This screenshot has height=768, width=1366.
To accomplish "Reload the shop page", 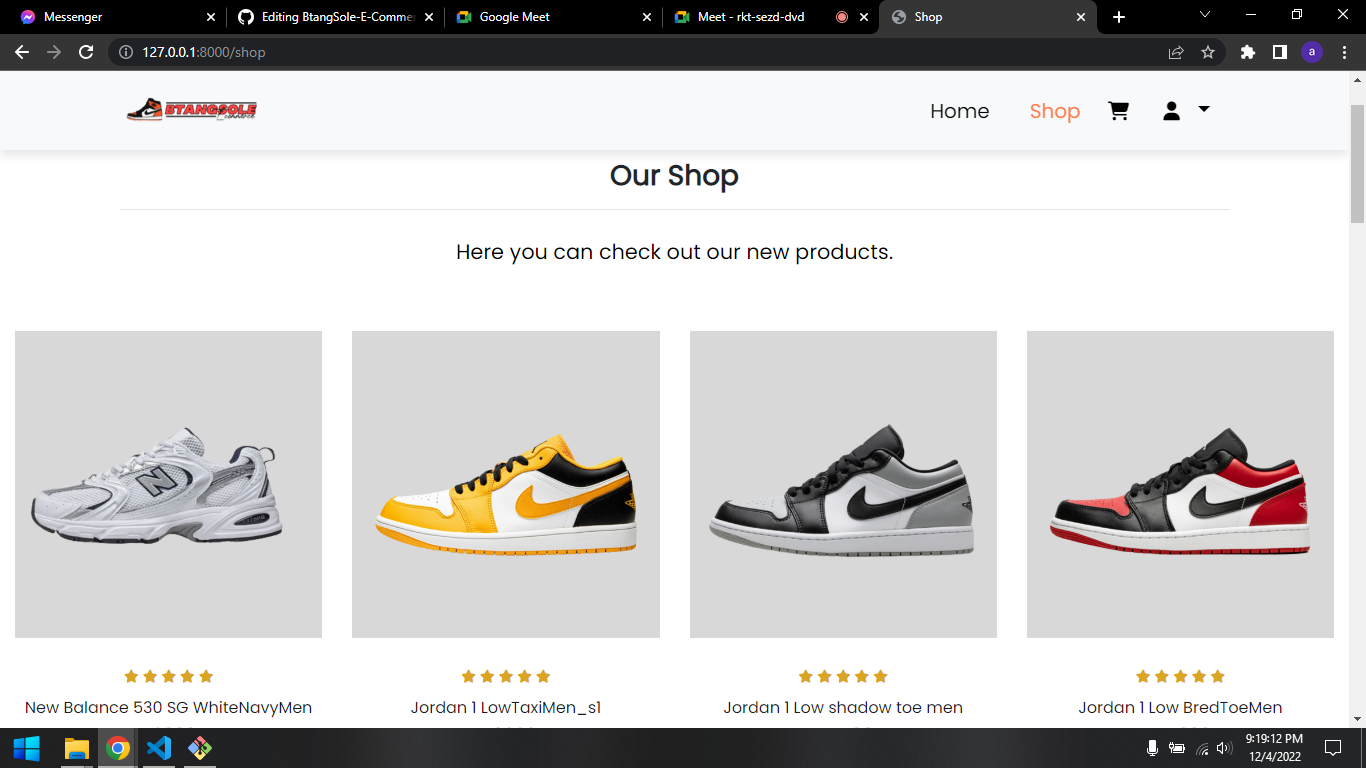I will (86, 52).
